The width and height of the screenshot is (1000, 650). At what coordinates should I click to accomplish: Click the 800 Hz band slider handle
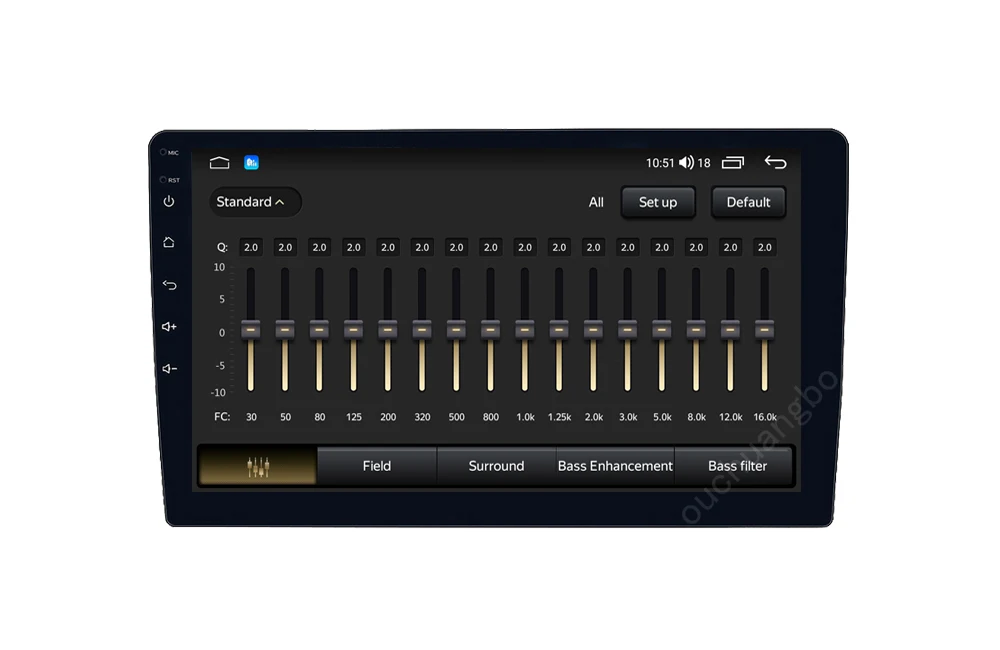[490, 330]
